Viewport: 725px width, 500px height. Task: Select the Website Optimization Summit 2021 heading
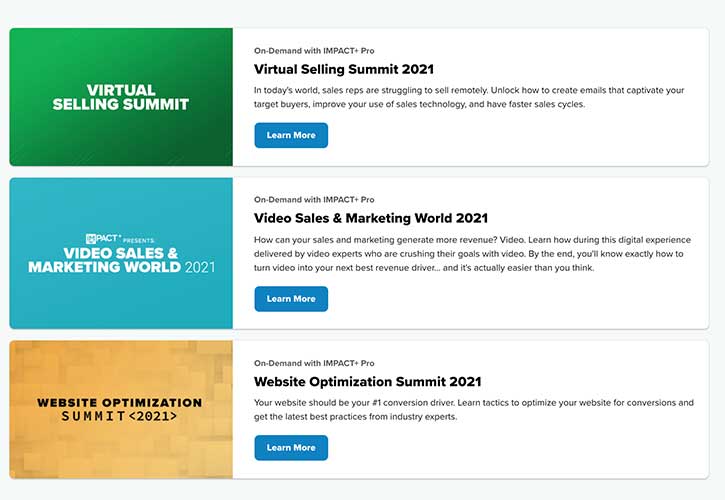tap(368, 382)
